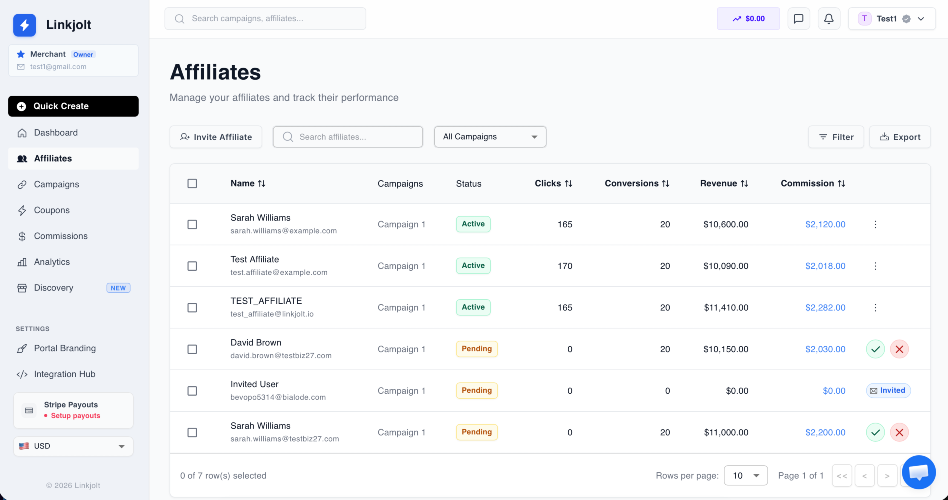948x500 pixels.
Task: Reject David Brown with red X
Action: click(x=899, y=349)
